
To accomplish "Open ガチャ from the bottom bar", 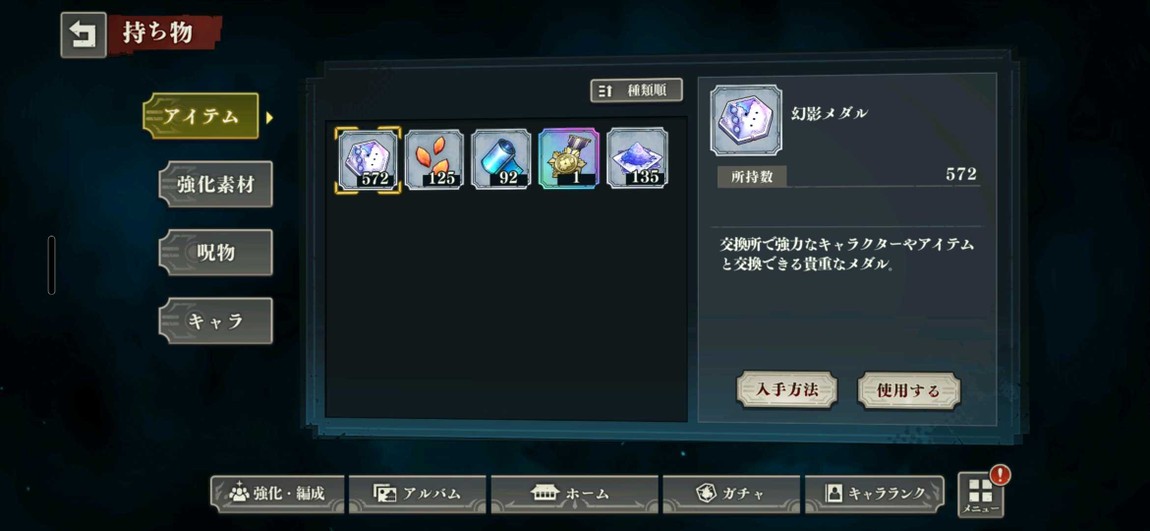I will pos(731,494).
